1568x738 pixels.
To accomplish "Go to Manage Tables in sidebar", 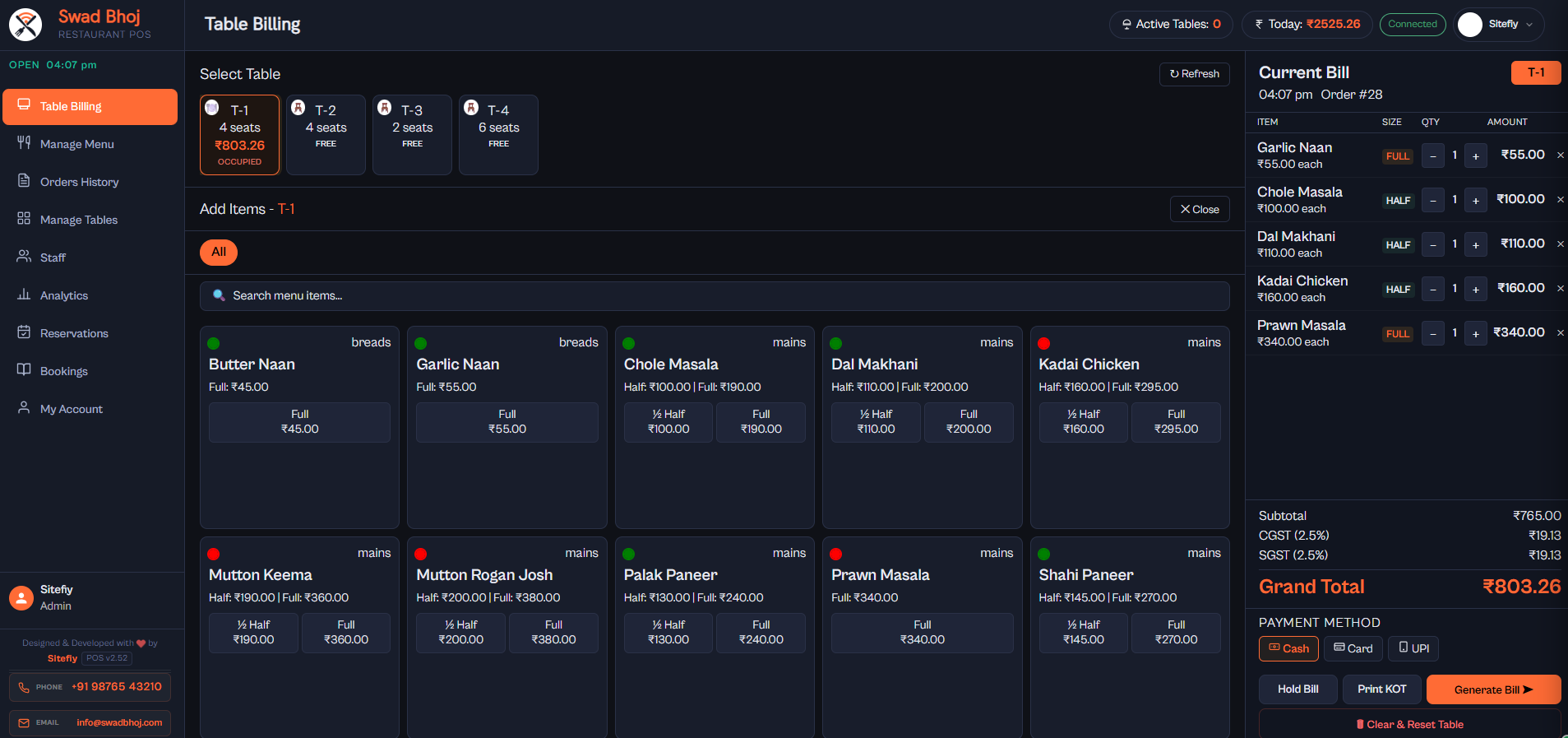I will (x=78, y=220).
